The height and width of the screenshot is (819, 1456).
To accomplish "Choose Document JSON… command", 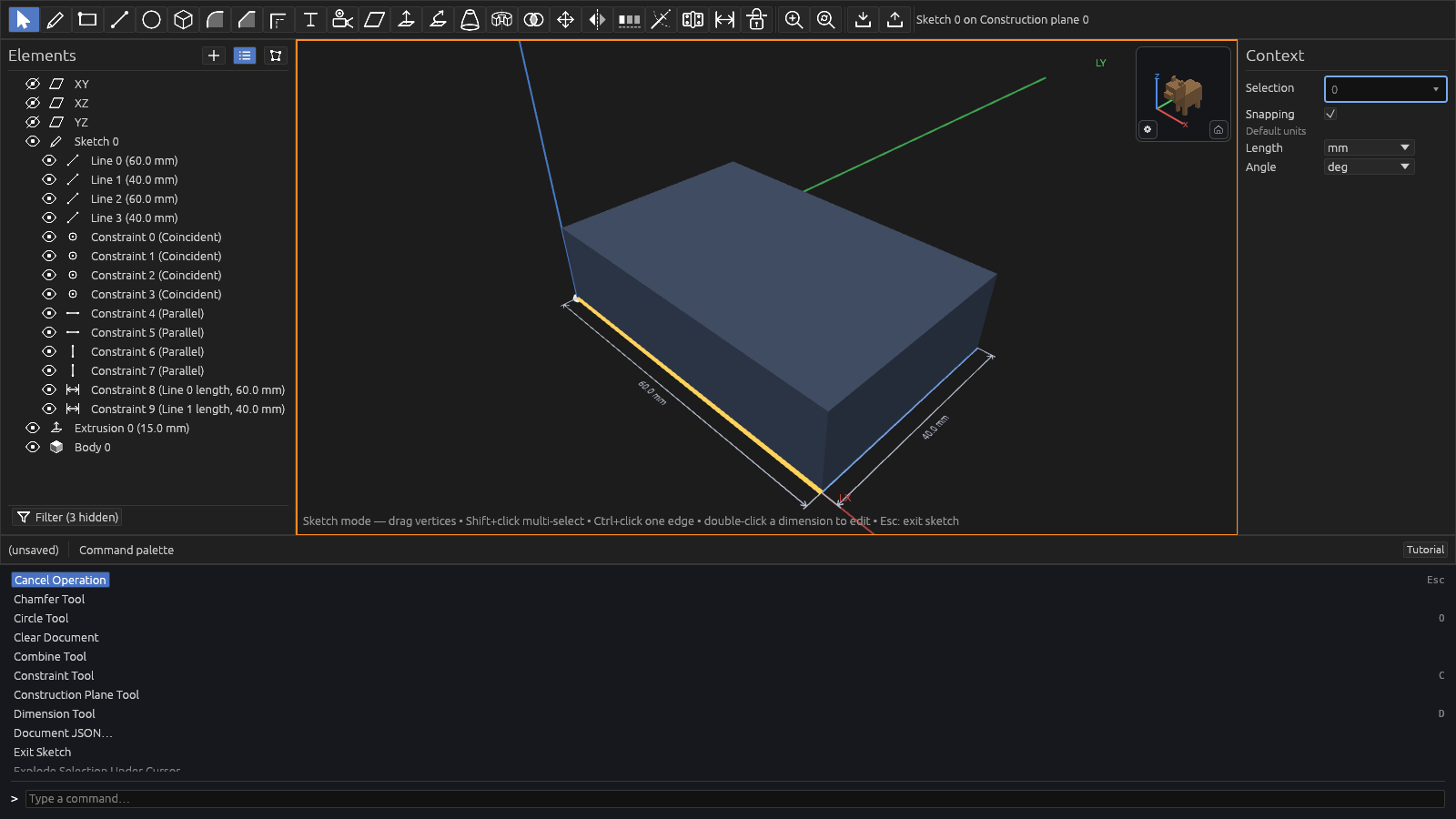I will 63,733.
